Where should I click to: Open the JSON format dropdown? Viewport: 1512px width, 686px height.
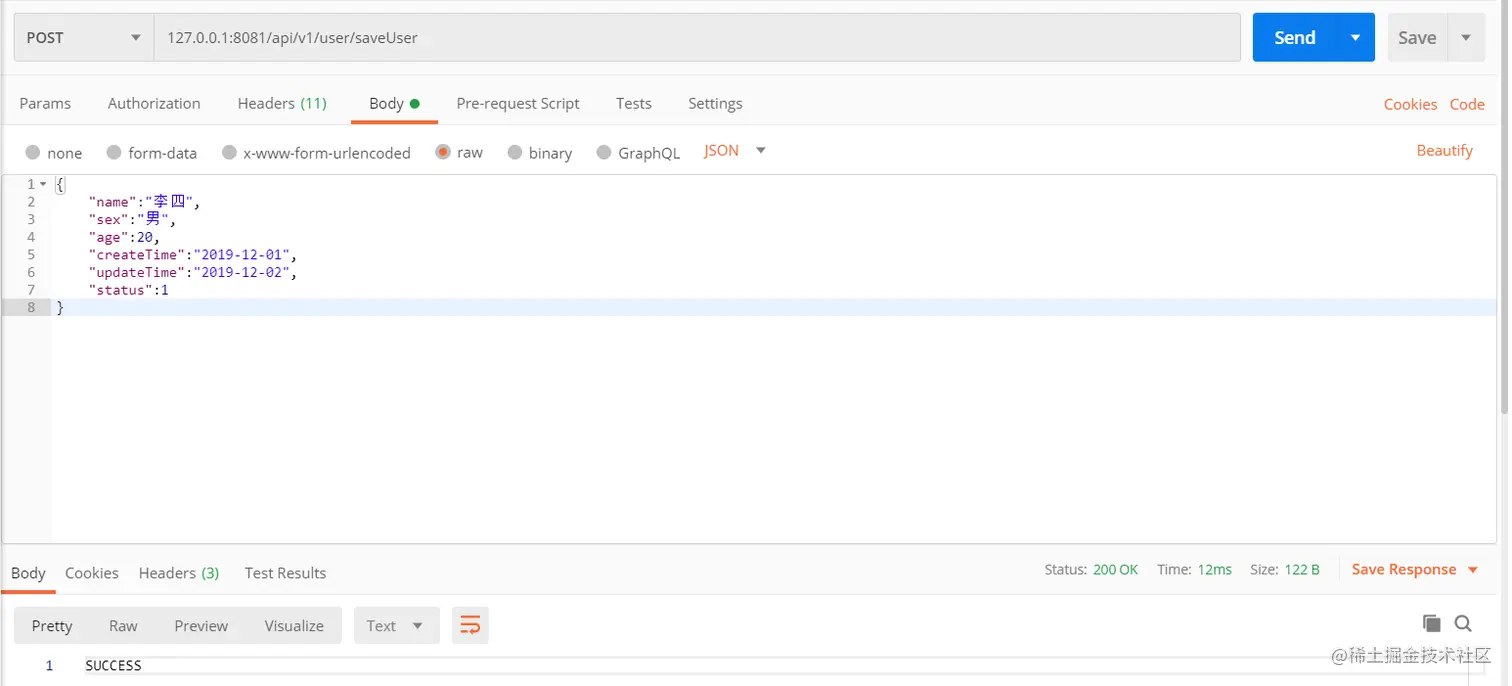coord(734,151)
